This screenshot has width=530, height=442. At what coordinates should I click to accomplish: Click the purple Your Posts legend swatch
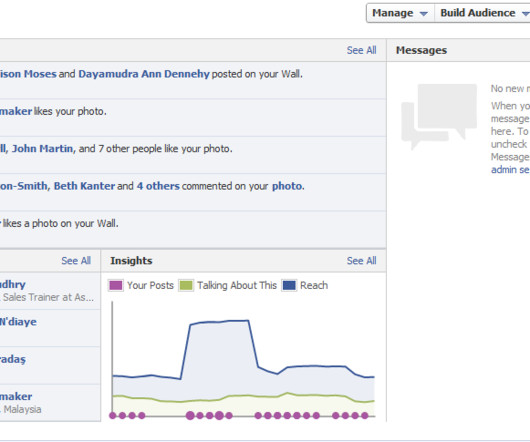coord(116,286)
